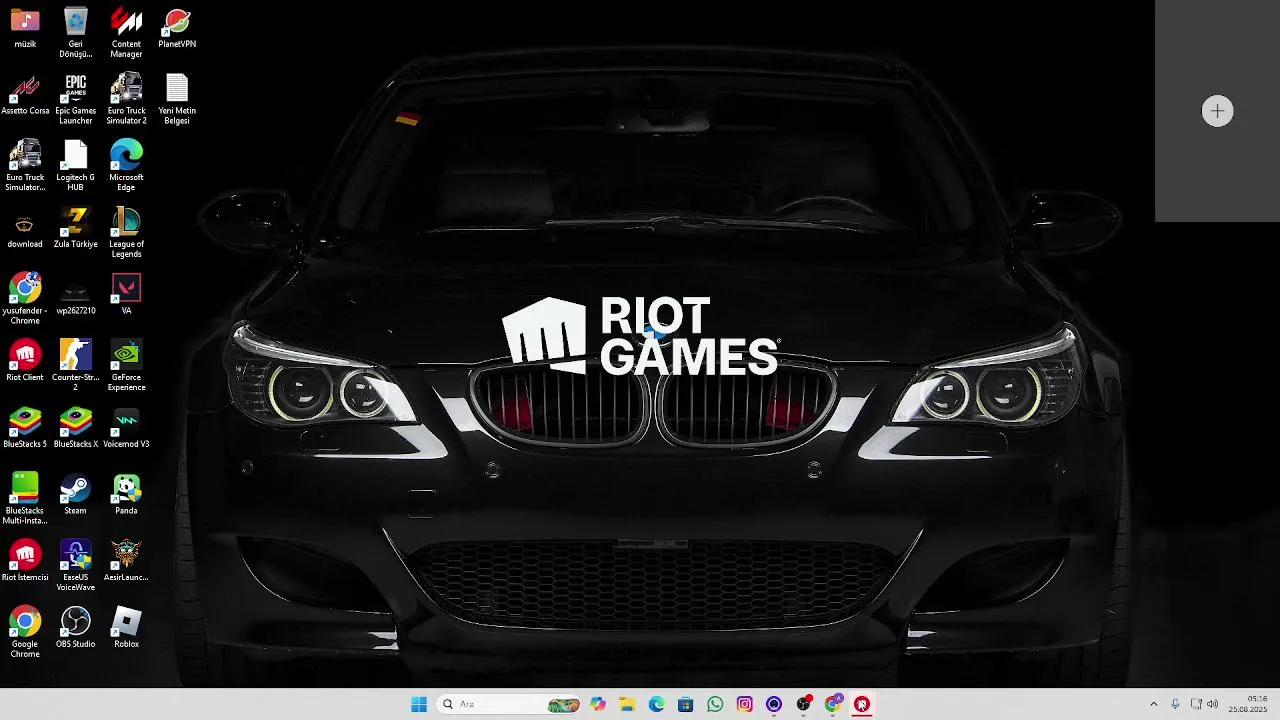The image size is (1280, 720).
Task: Open the purple circle app in the taskbar
Action: point(773,704)
